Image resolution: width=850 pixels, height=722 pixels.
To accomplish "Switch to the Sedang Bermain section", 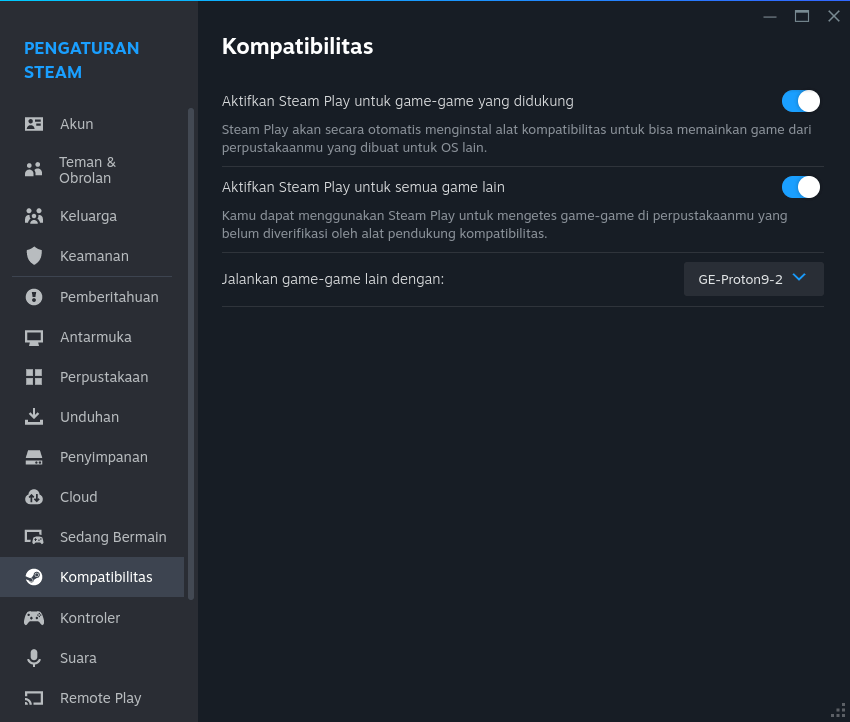I will (113, 537).
